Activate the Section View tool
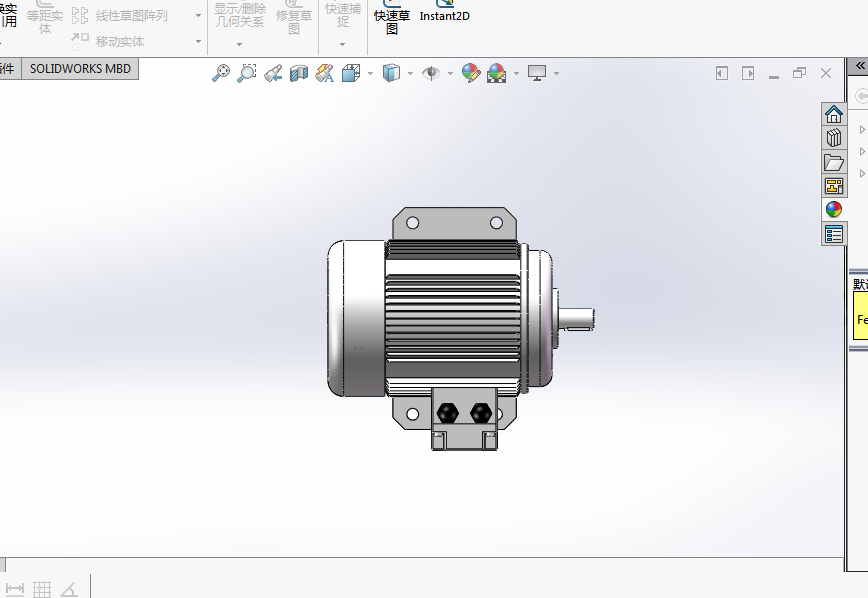Image resolution: width=868 pixels, height=598 pixels. (x=299, y=73)
